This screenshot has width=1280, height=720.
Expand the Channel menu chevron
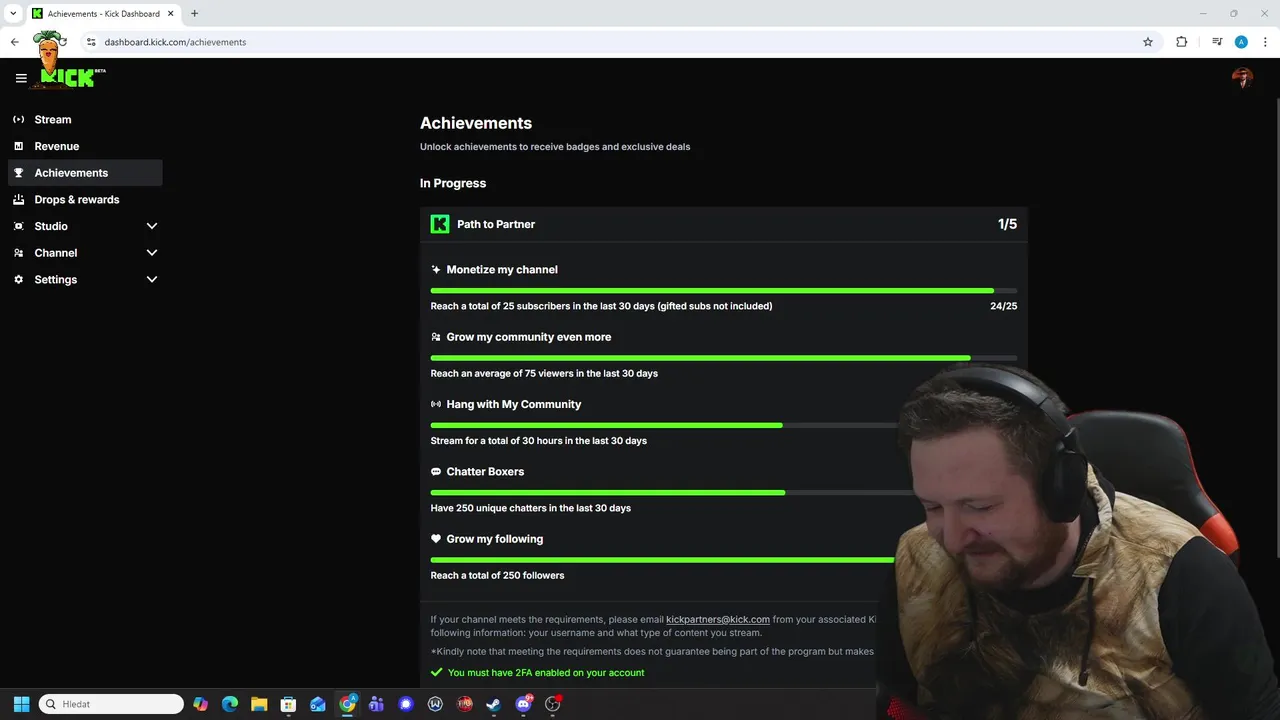tap(152, 253)
